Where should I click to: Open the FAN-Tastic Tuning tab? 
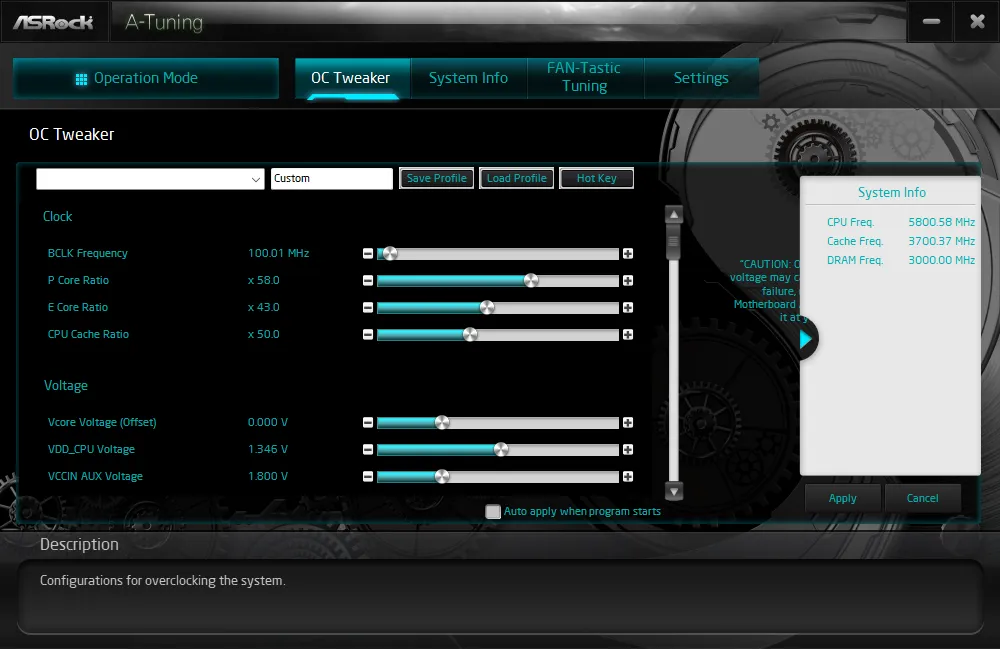tap(585, 78)
